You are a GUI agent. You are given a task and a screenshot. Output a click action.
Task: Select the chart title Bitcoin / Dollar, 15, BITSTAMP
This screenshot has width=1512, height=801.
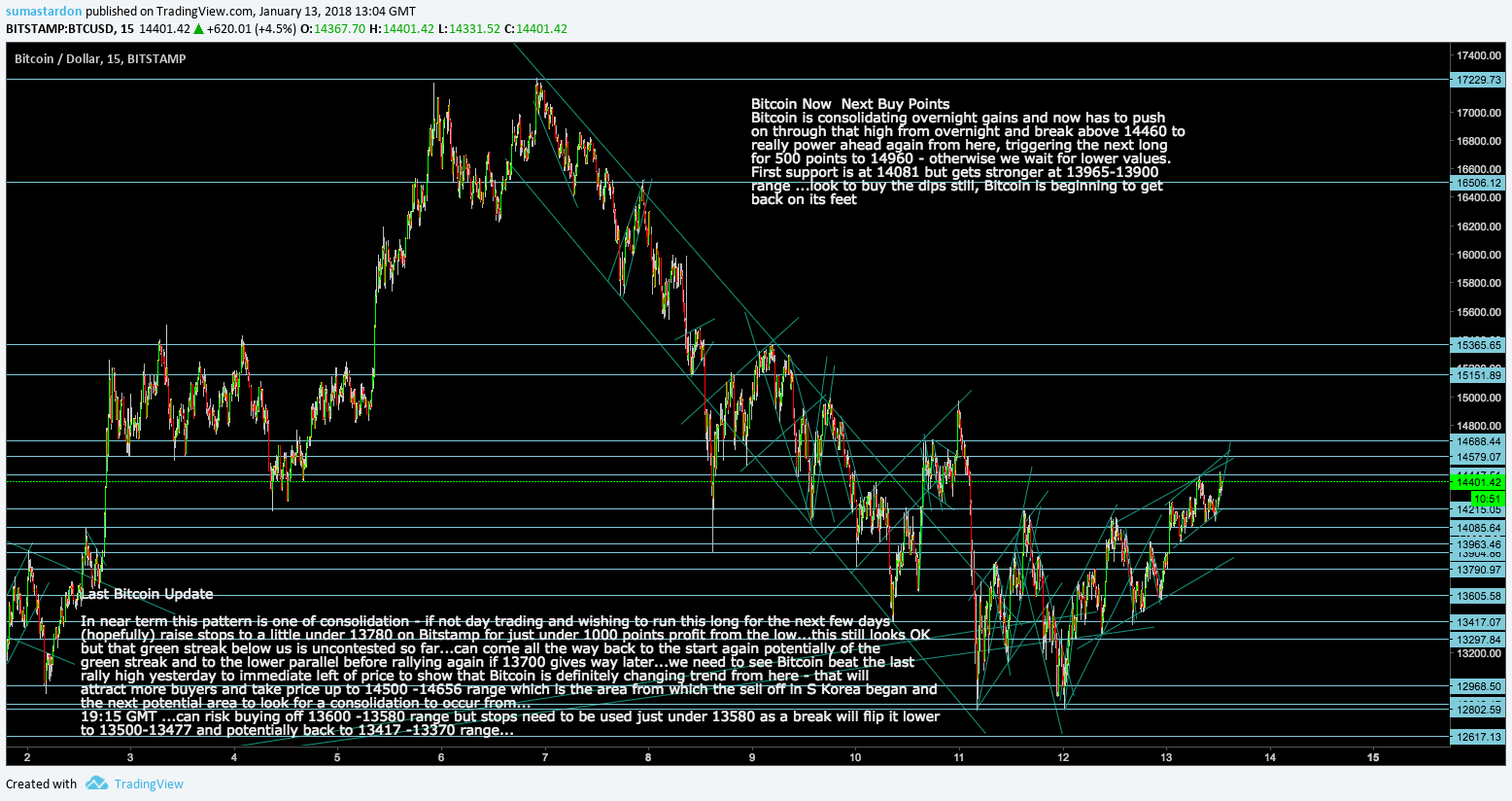tap(100, 59)
